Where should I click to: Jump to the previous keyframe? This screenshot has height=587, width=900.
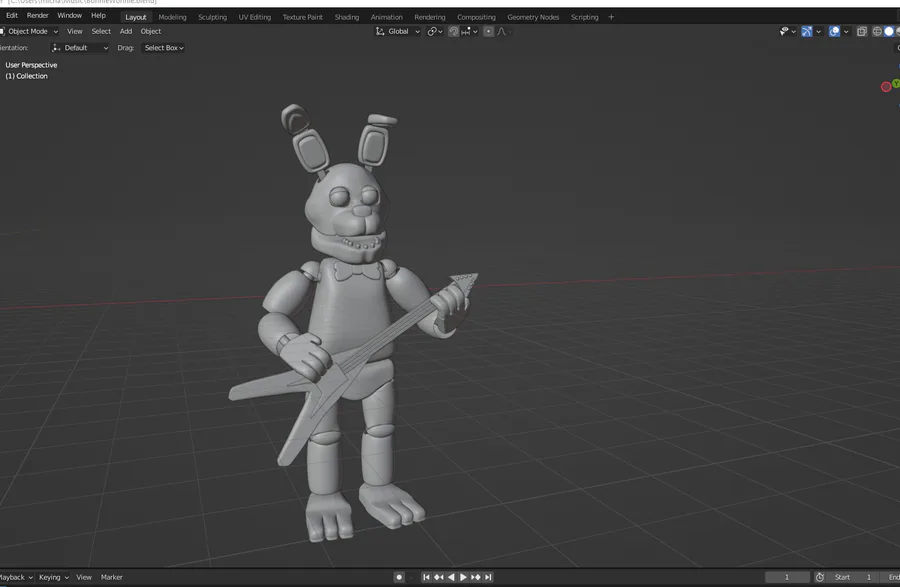pyautogui.click(x=439, y=577)
